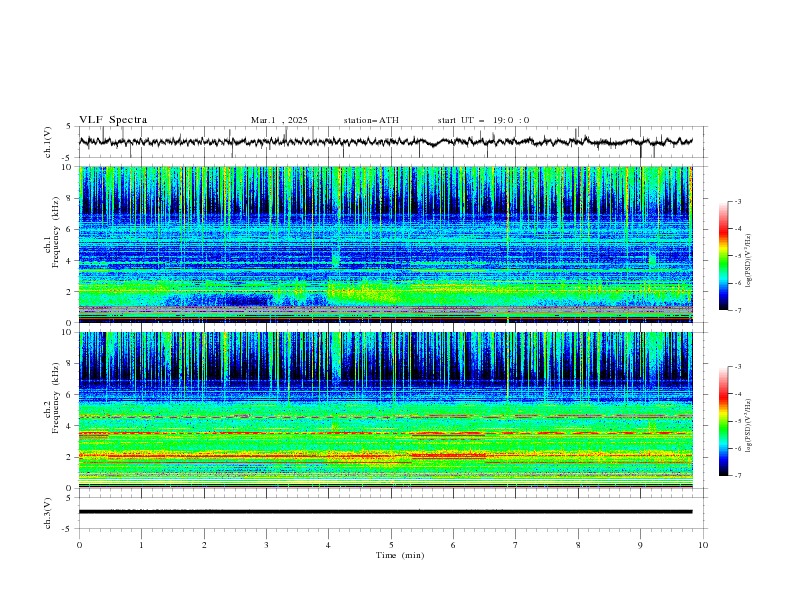Click the ch.1 spectrogram color bar
This screenshot has width=792, height=612.
(724, 256)
